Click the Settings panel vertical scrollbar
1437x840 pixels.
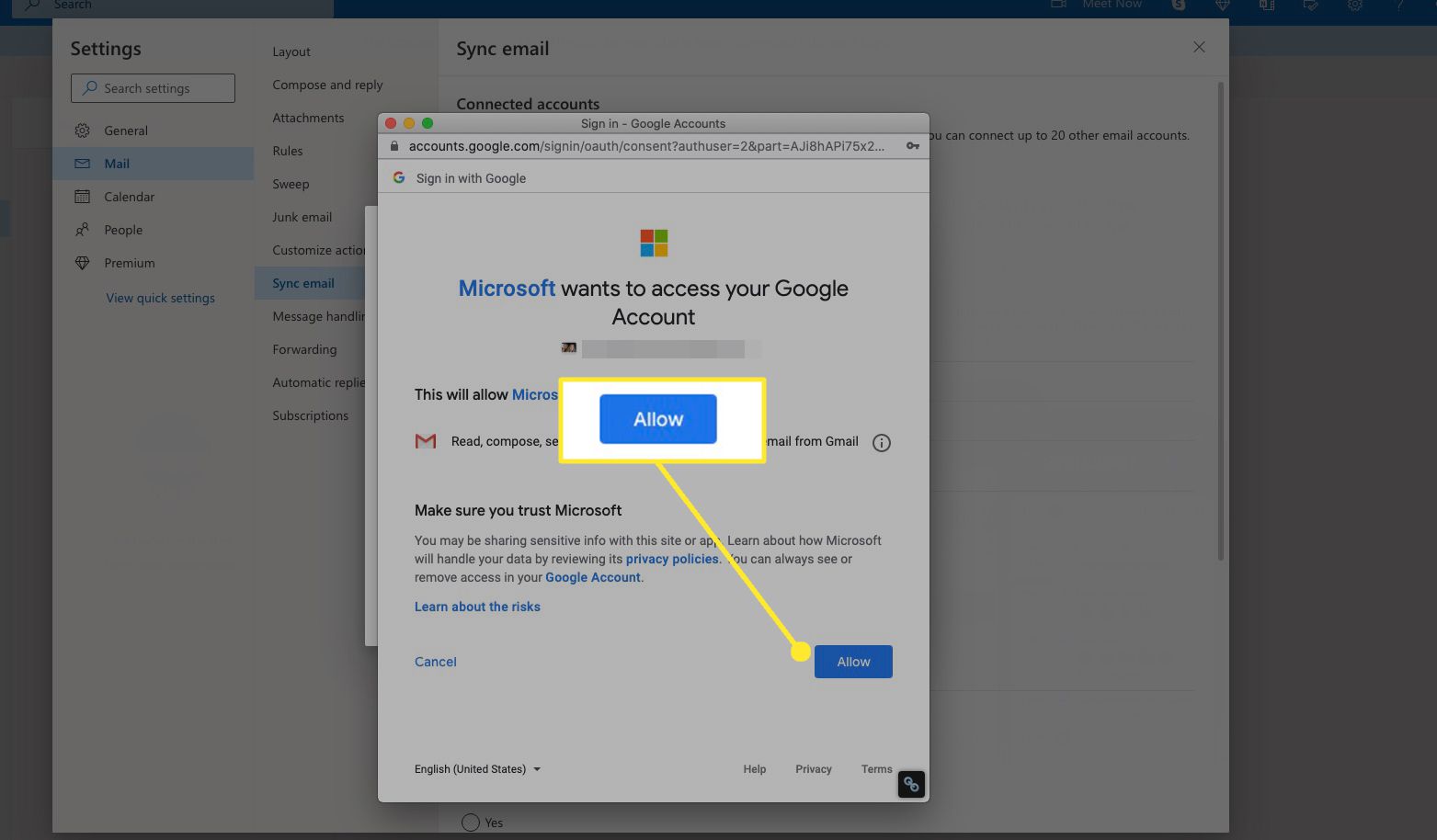point(1221,320)
